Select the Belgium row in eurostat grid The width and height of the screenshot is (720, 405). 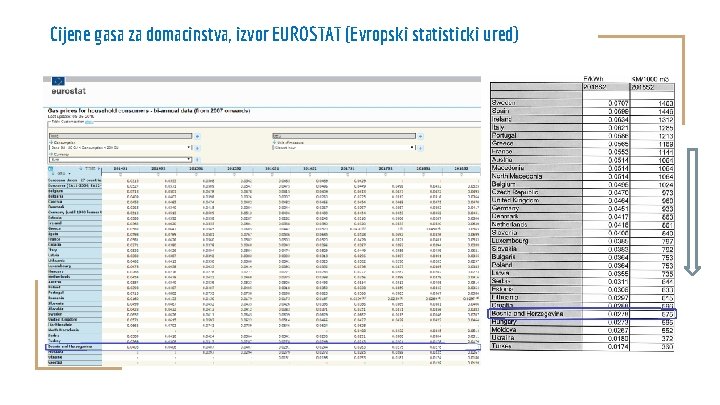point(264,191)
